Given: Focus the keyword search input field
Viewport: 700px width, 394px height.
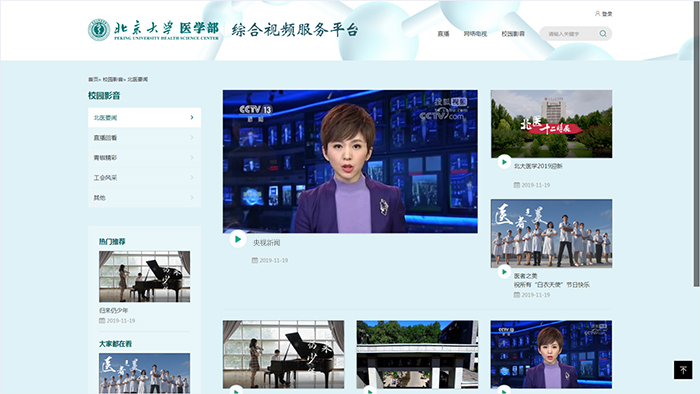Looking at the screenshot, I should pyautogui.click(x=571, y=33).
